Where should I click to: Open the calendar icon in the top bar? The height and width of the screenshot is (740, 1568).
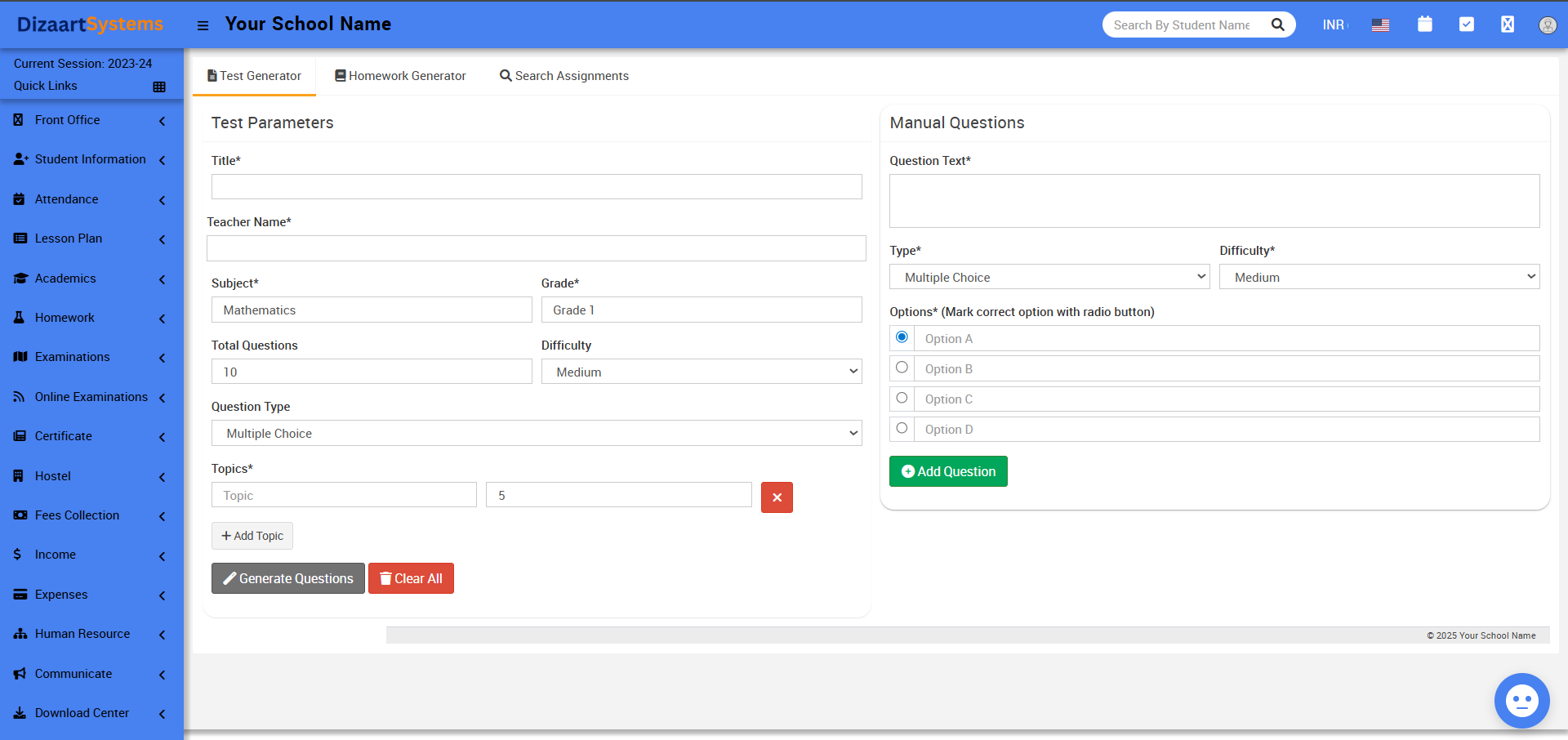pos(1424,25)
